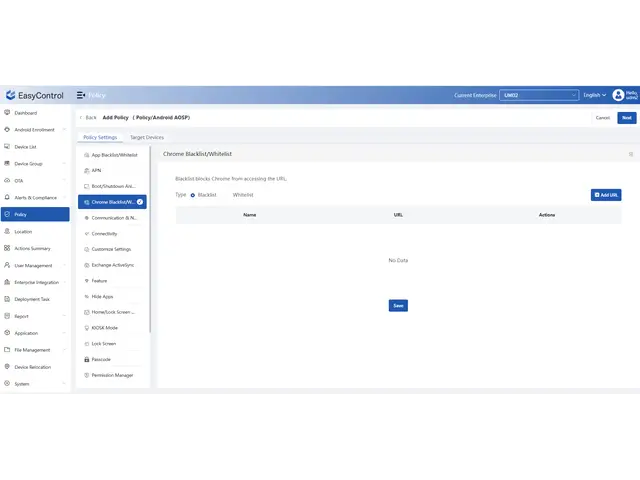Click the Add URL button
Viewport: 640px width, 480px height.
click(x=606, y=195)
